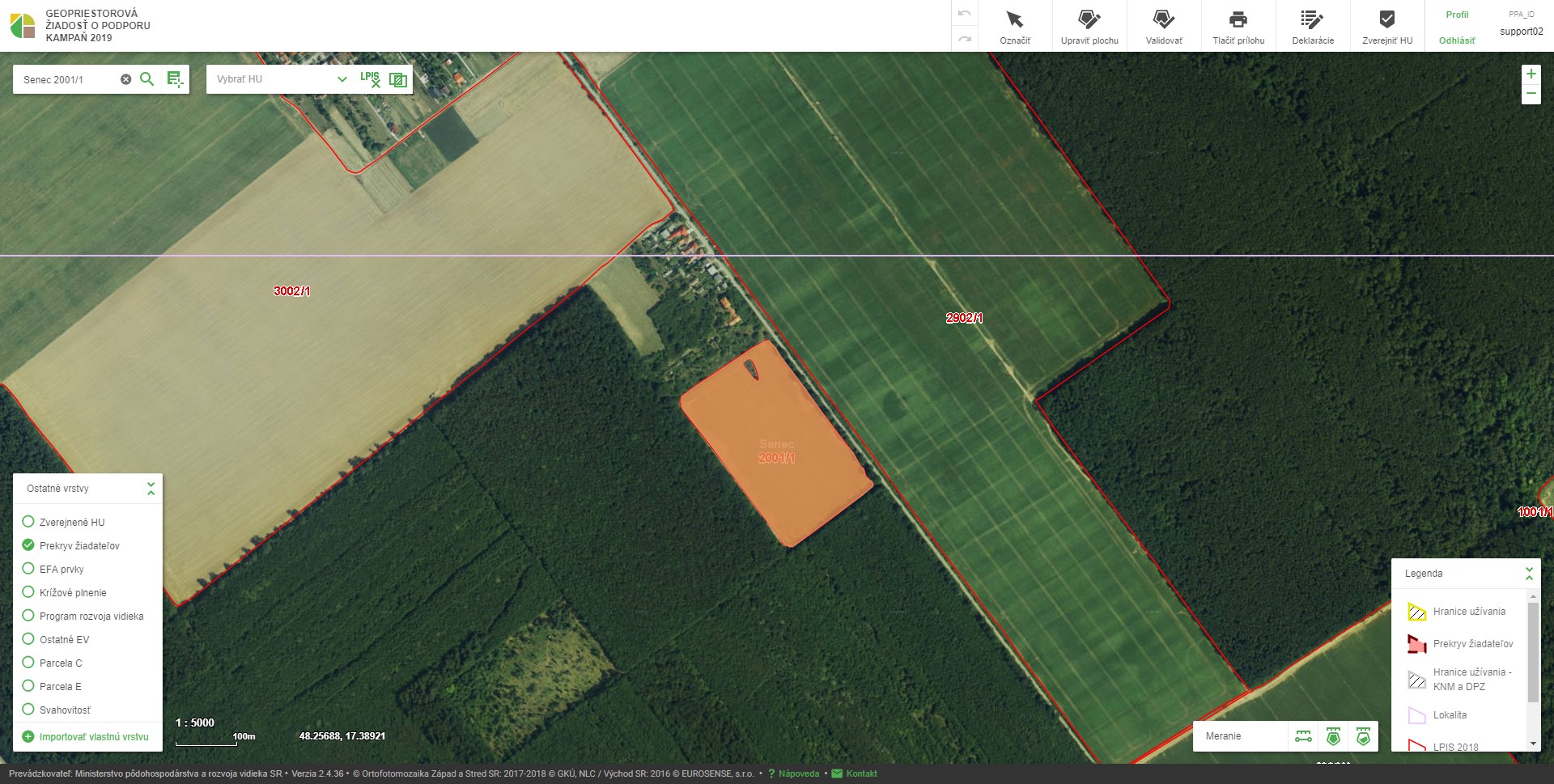Enable the Zverejnené HU layer

pyautogui.click(x=28, y=522)
